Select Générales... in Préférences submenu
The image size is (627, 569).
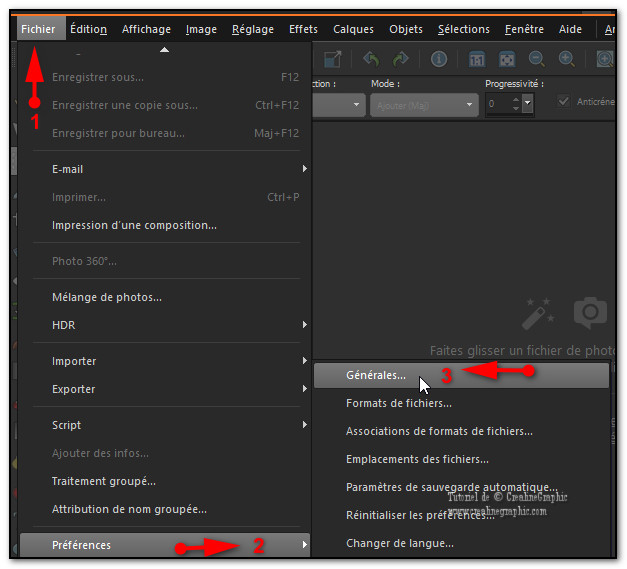[x=376, y=376]
